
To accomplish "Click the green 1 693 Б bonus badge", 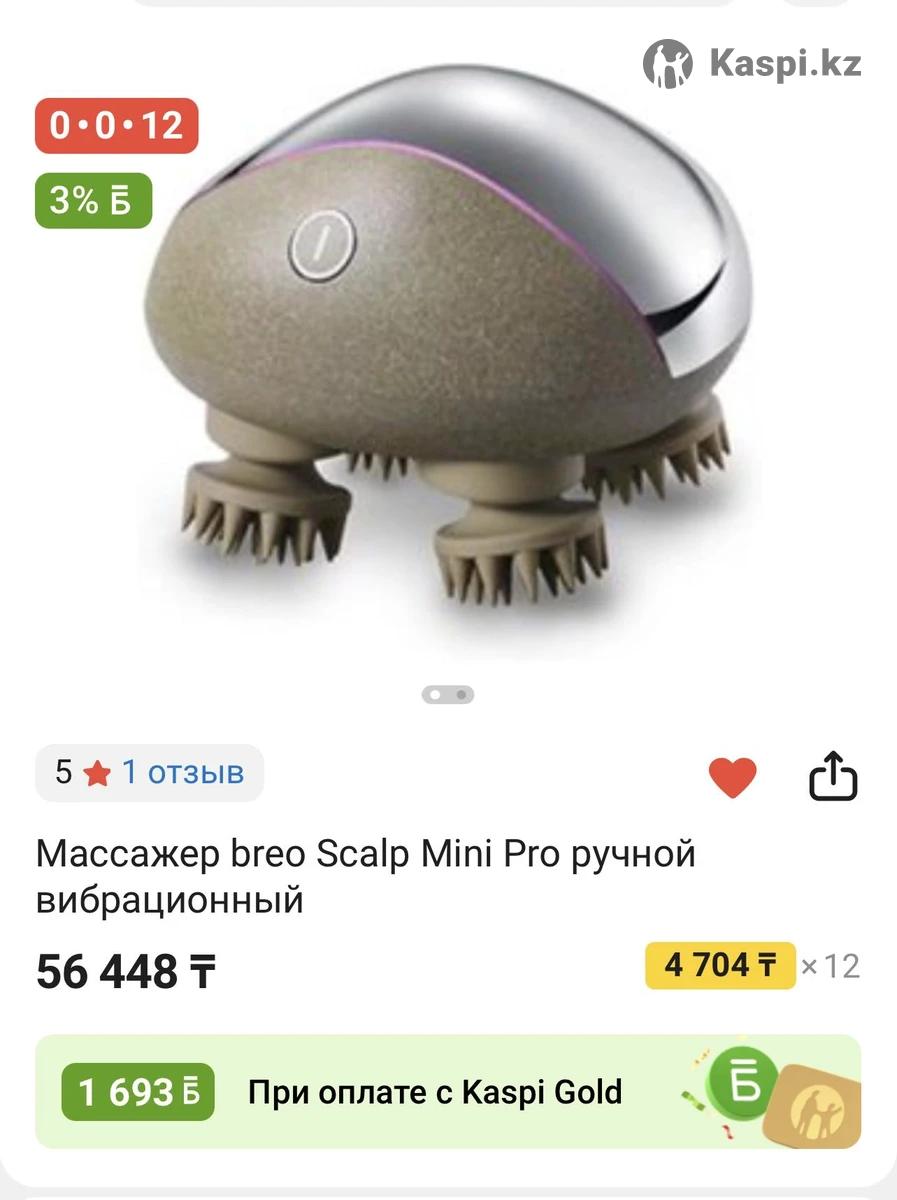I will 138,1092.
